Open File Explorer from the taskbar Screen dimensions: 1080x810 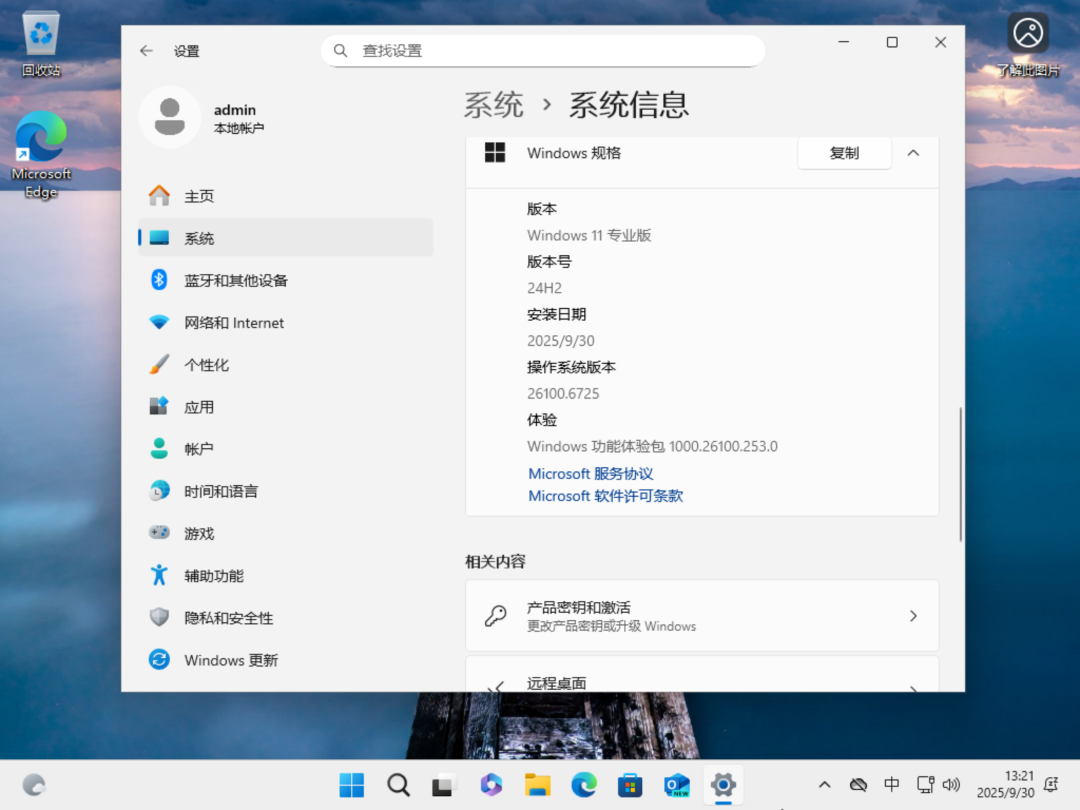(x=537, y=785)
